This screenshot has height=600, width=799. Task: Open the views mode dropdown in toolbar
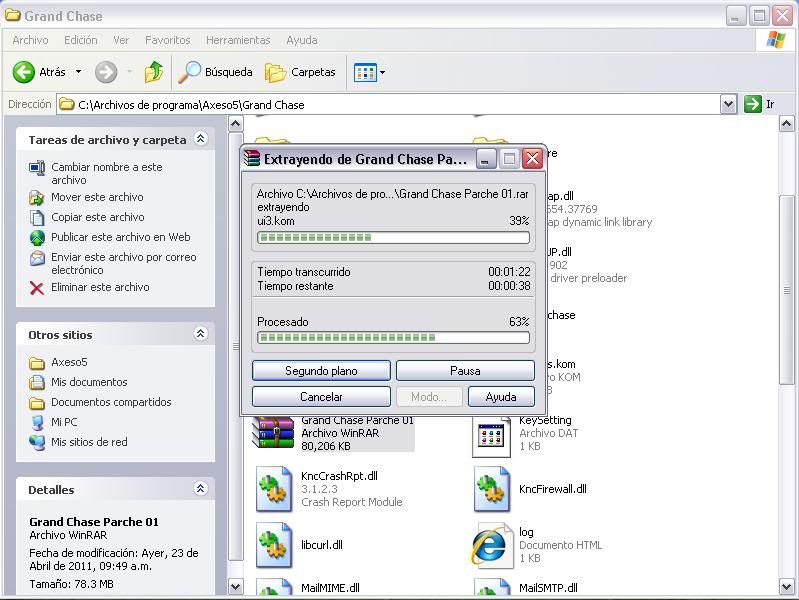369,72
